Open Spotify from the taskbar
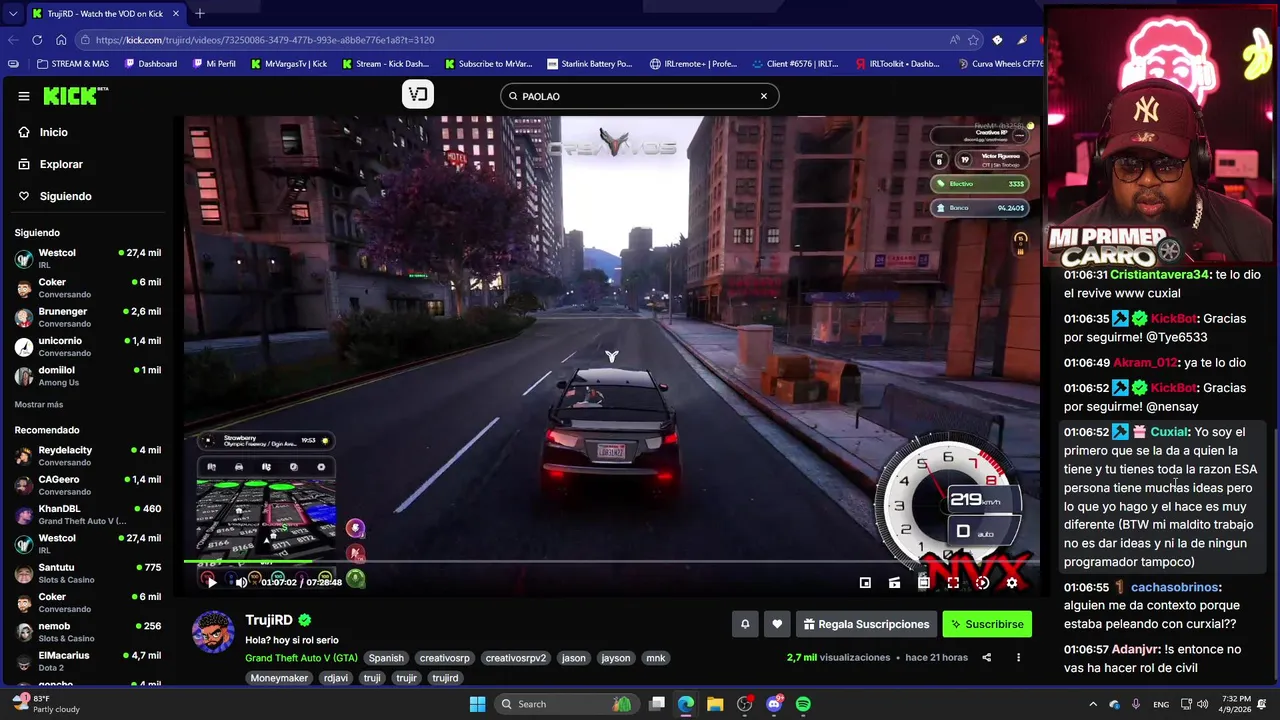This screenshot has width=1280, height=720. (803, 704)
